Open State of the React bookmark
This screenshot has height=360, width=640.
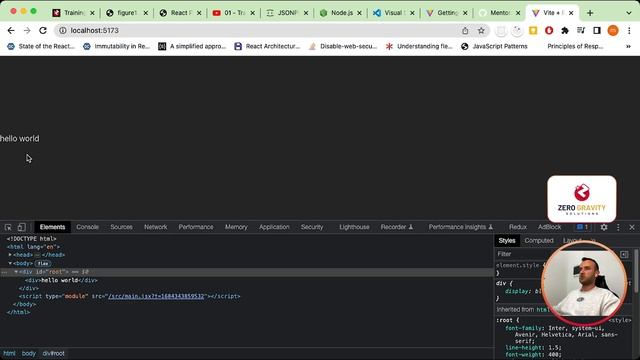tap(41, 47)
